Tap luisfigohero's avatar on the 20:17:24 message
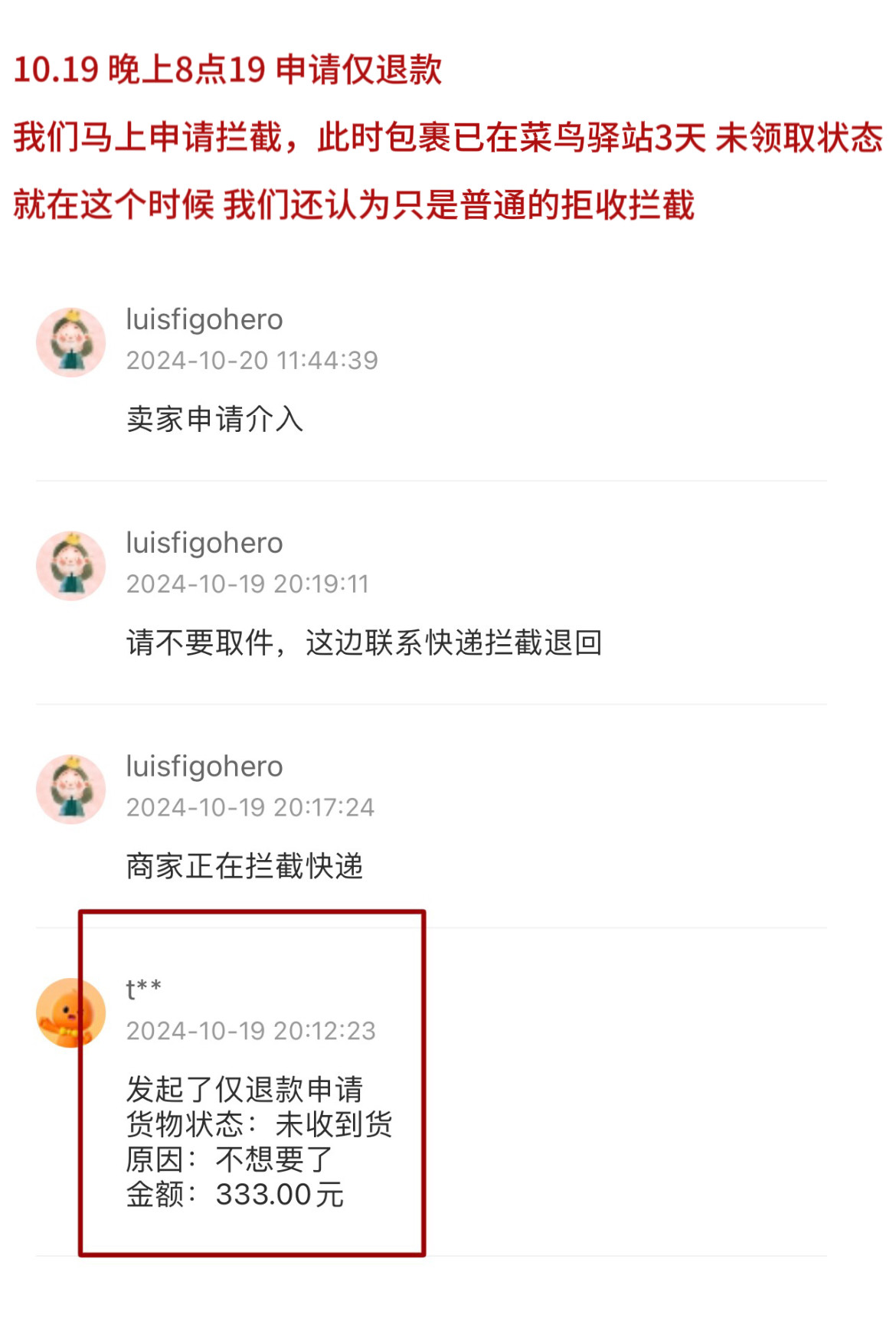The width and height of the screenshot is (896, 1344). pyautogui.click(x=70, y=790)
